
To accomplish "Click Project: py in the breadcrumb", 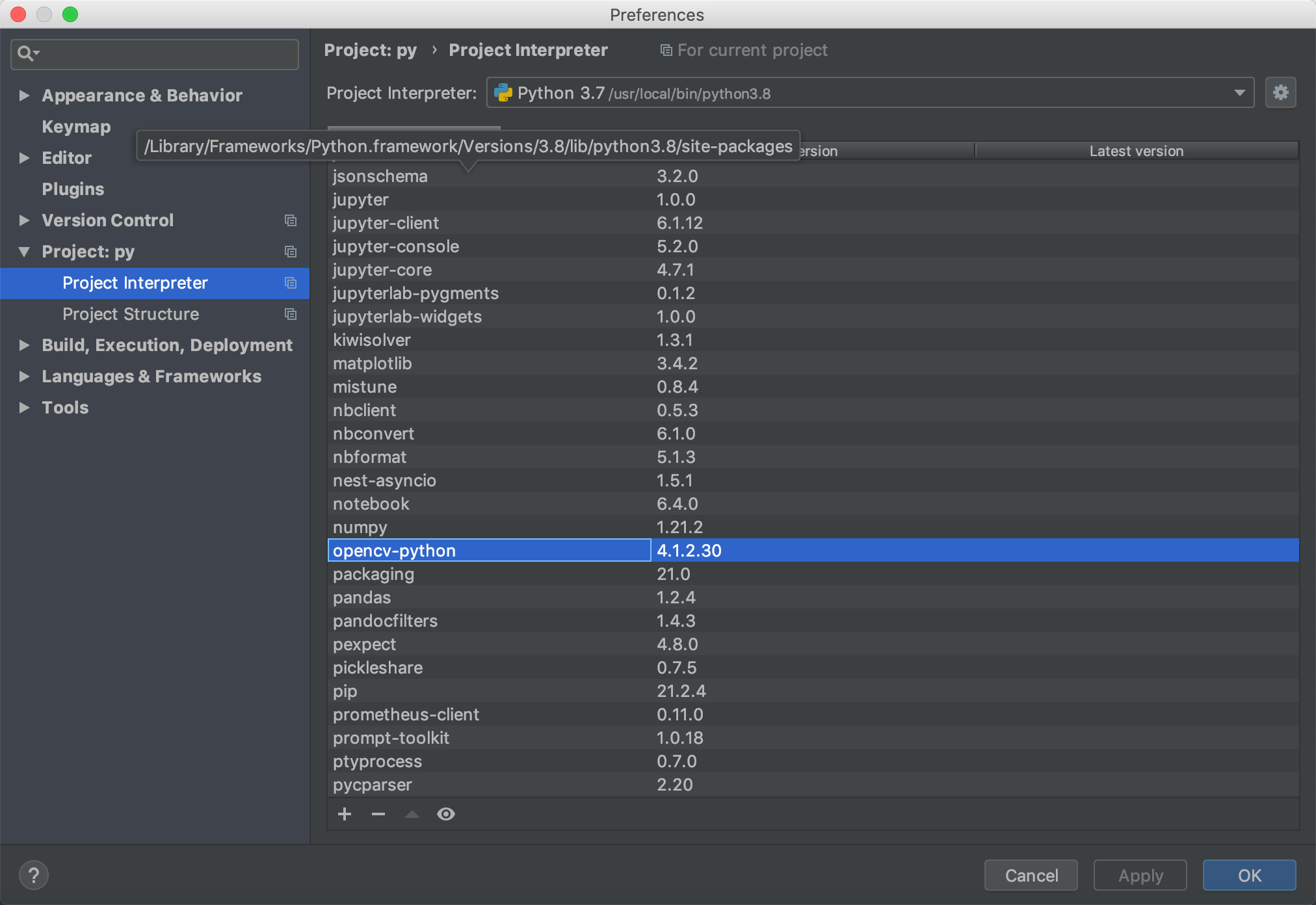I will pos(371,50).
